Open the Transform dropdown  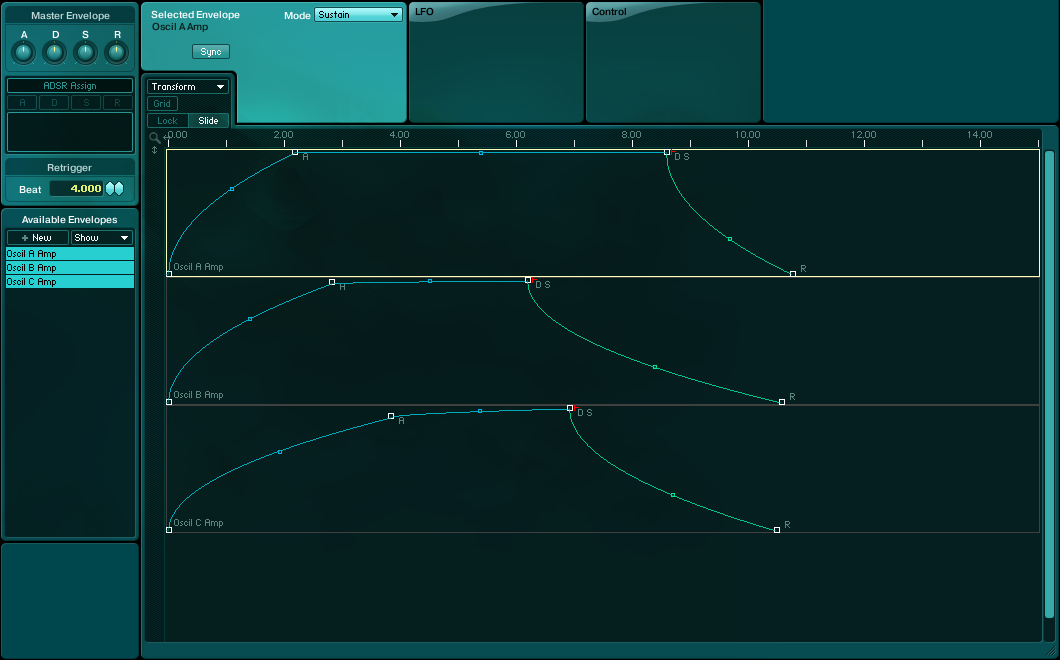click(188, 87)
